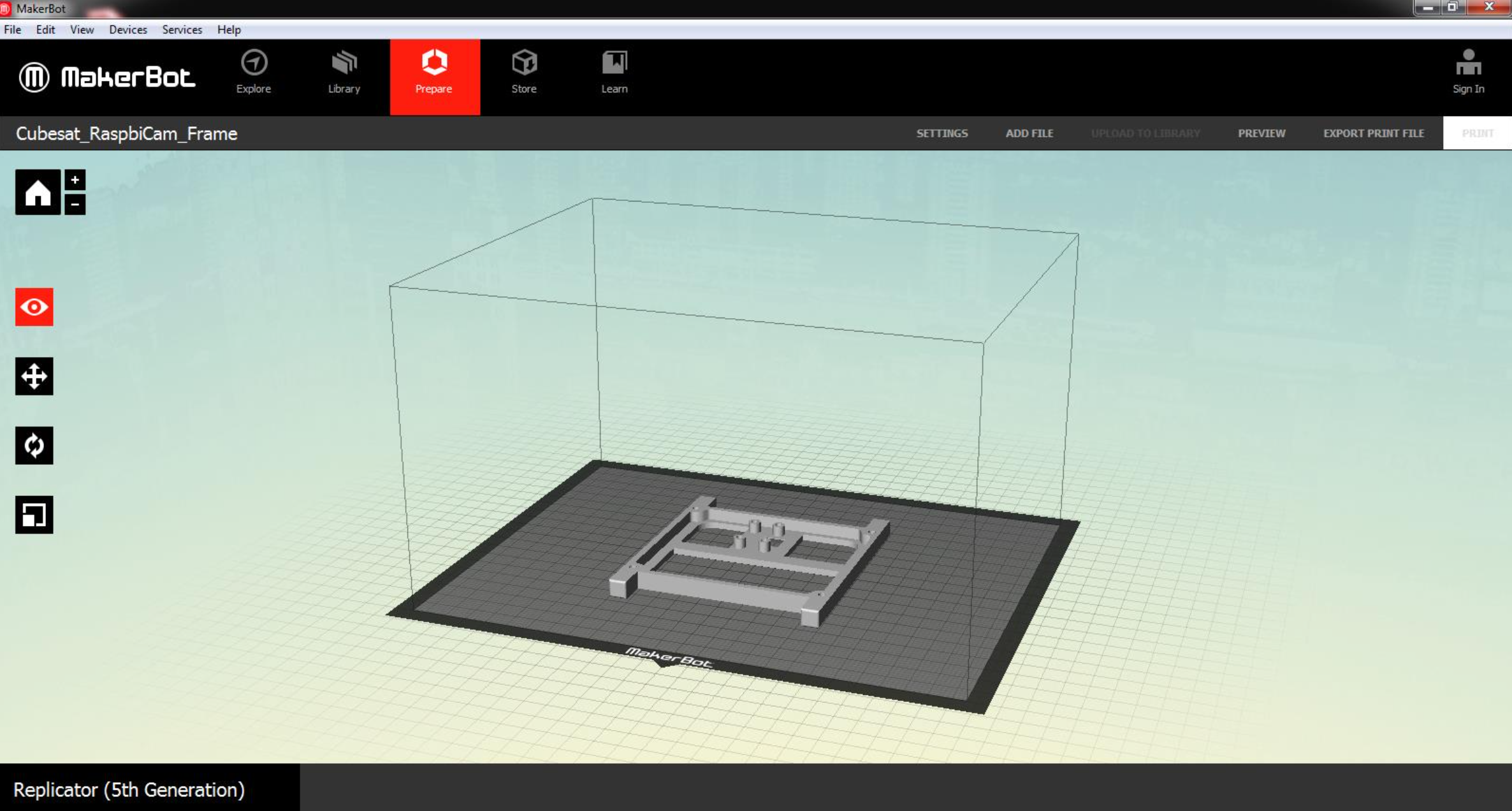The width and height of the screenshot is (1512, 811).
Task: Open the File menu
Action: tap(13, 29)
